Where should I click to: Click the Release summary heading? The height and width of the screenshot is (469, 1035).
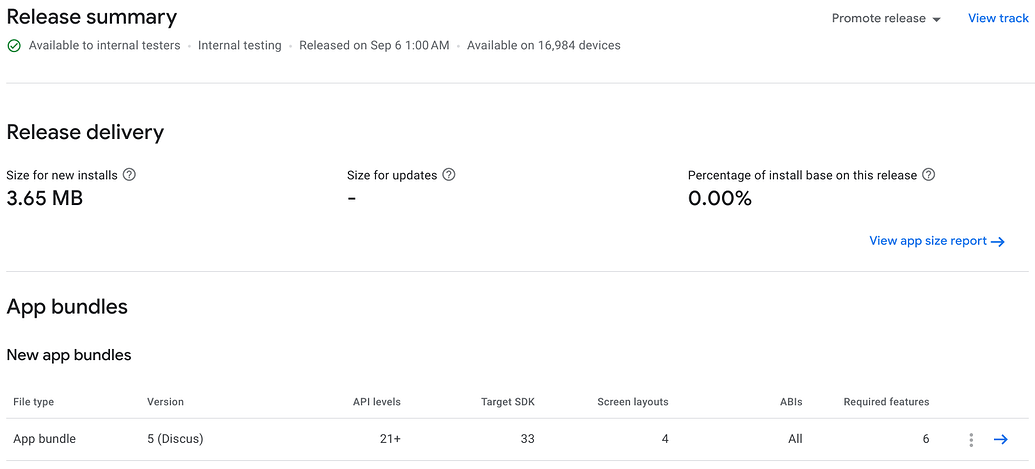coord(92,18)
